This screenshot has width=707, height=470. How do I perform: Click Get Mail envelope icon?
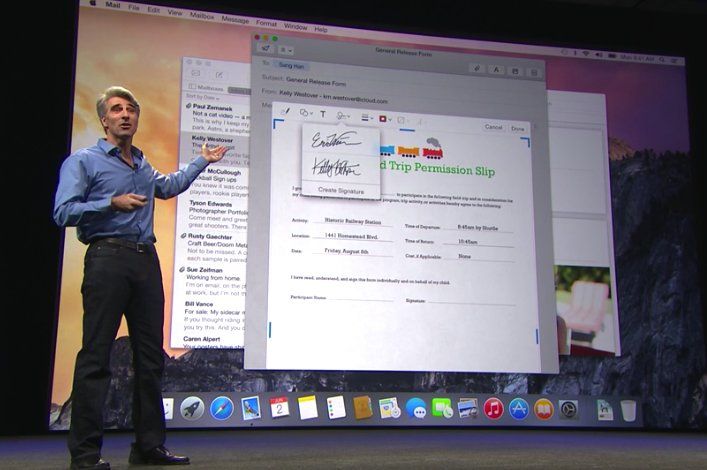pyautogui.click(x=196, y=73)
